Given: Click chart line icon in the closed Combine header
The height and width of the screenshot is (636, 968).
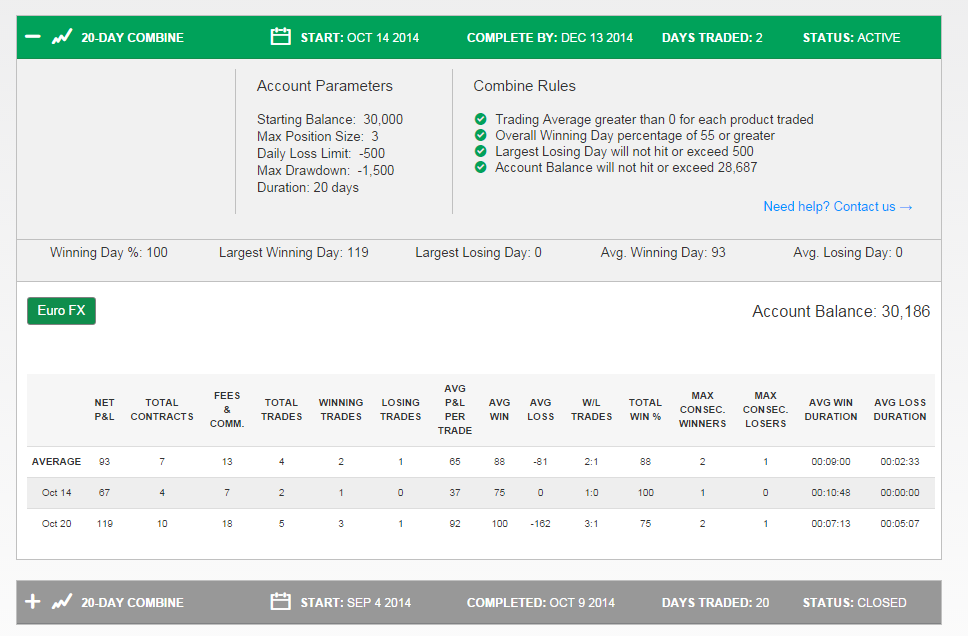Looking at the screenshot, I should [62, 601].
